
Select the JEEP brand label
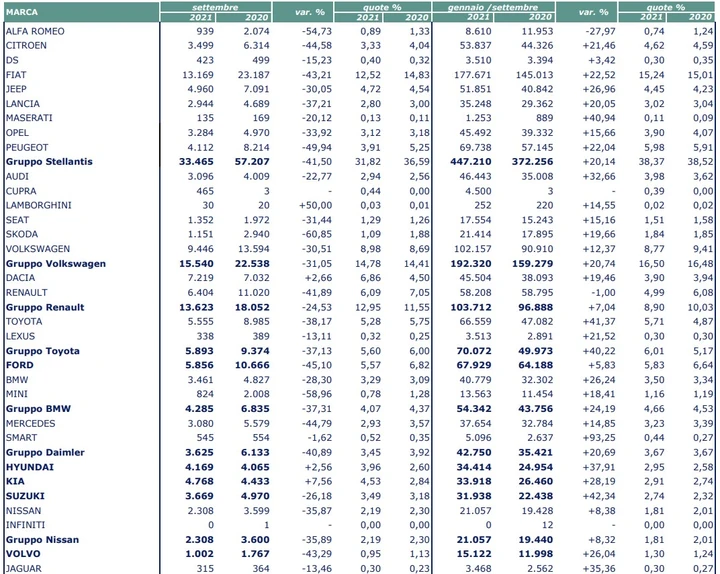pos(16,89)
